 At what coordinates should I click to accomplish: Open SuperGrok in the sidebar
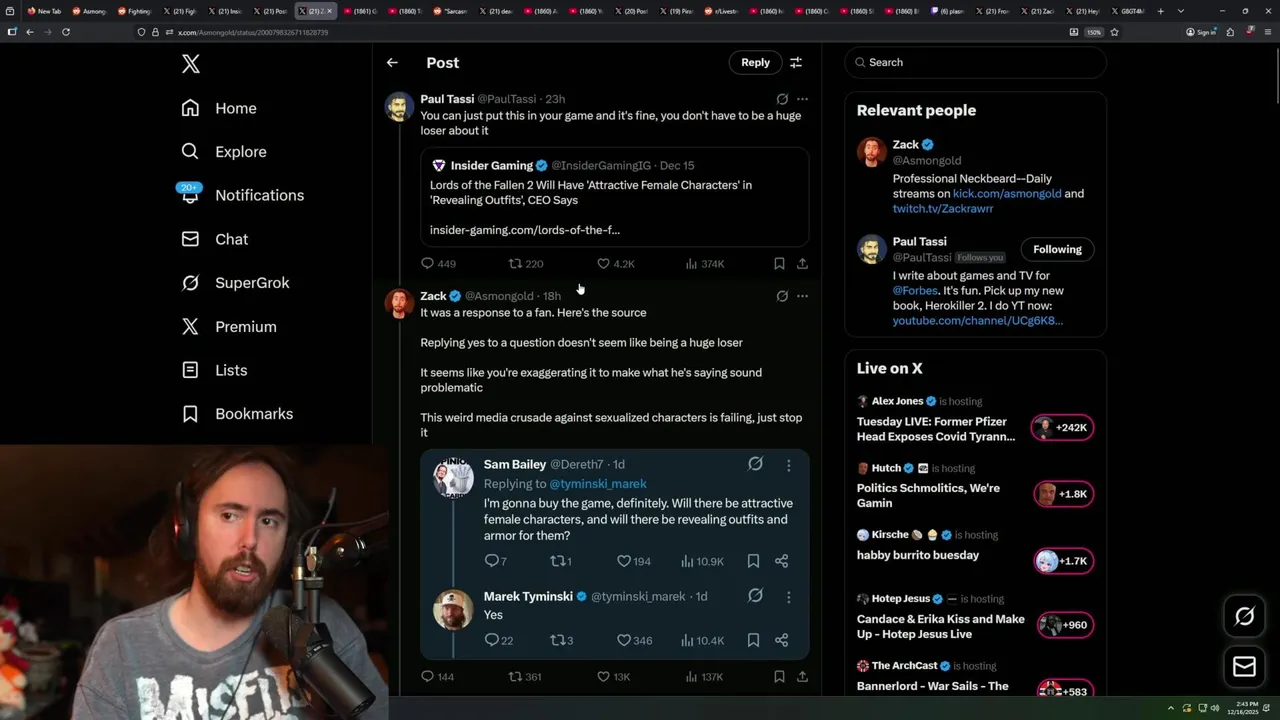[235, 283]
